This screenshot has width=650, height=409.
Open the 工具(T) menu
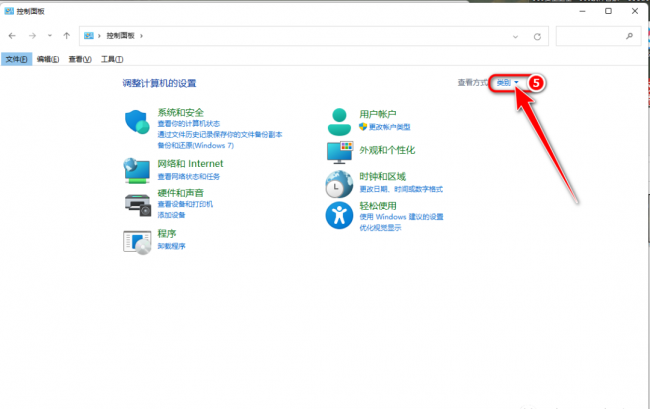point(112,59)
